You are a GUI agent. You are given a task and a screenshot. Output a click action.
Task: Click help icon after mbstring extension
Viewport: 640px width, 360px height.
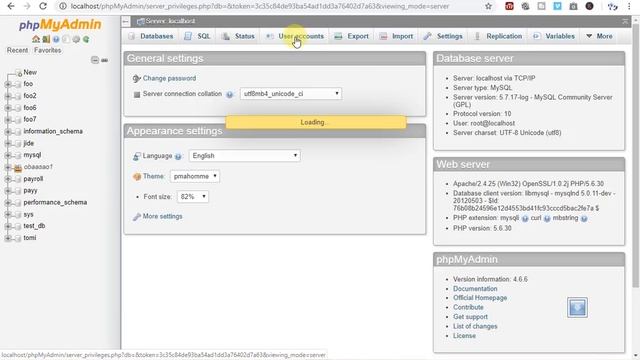pos(584,219)
